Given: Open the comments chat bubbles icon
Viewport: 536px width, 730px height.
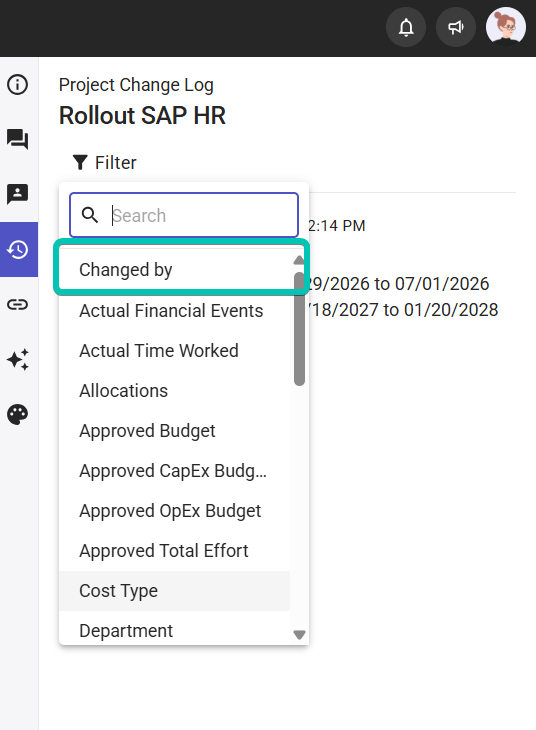Looking at the screenshot, I should (18, 139).
